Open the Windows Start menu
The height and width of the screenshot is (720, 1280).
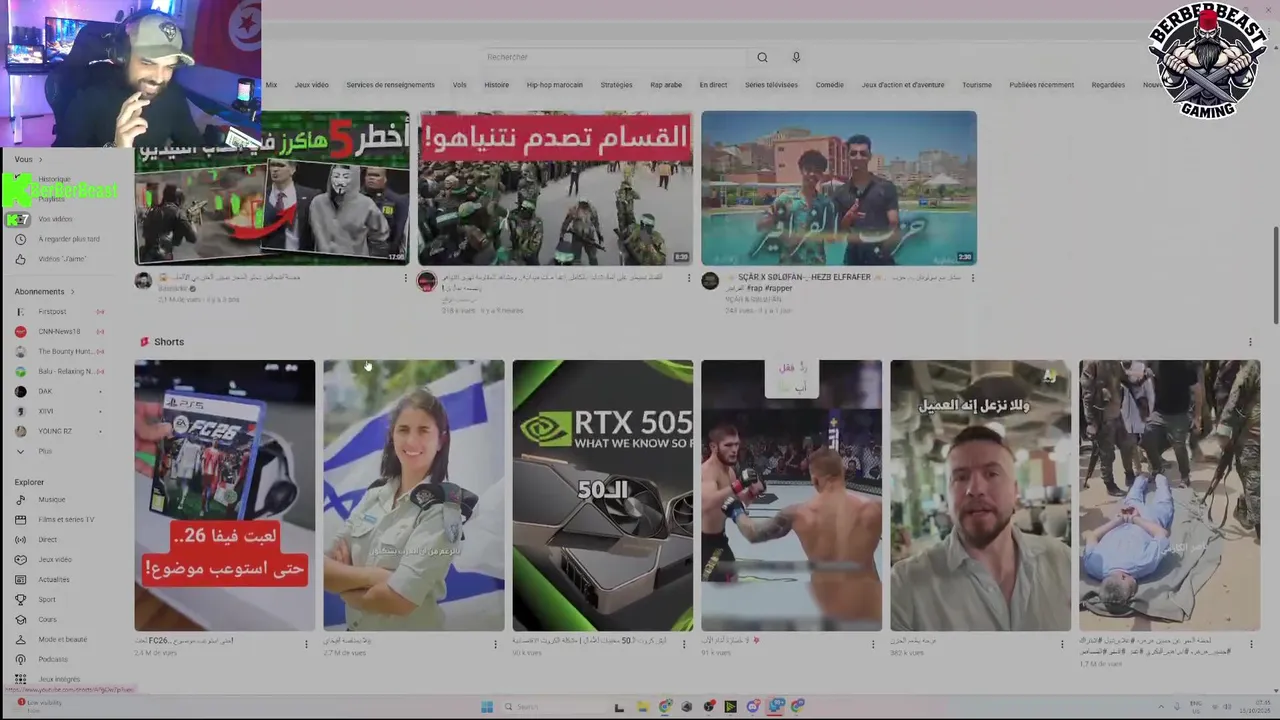(x=487, y=706)
